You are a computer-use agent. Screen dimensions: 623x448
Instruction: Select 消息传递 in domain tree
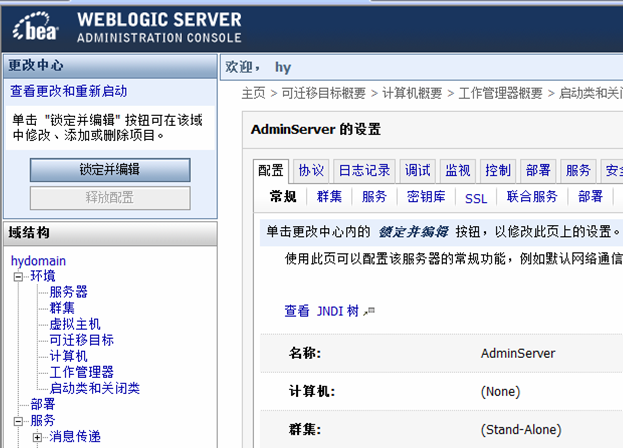(x=75, y=436)
